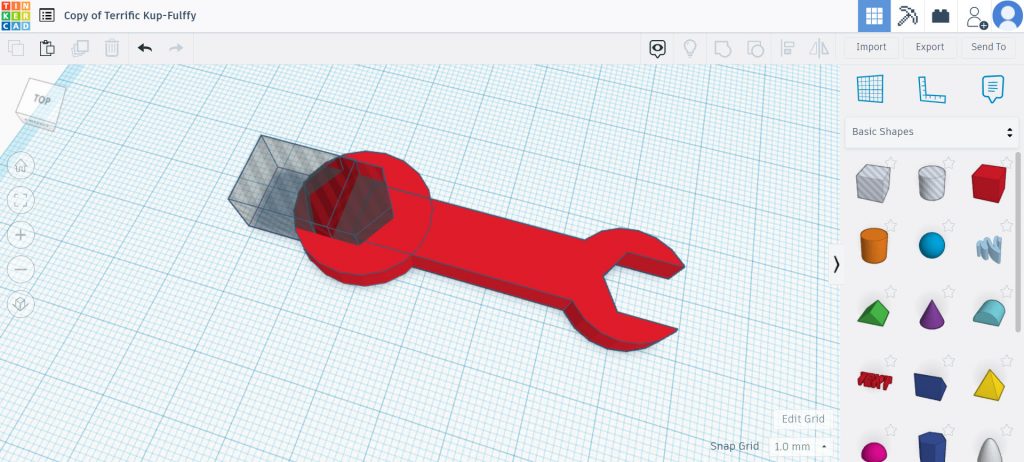This screenshot has height=462, width=1024.
Task: Select the red solid Box shape
Action: point(988,185)
